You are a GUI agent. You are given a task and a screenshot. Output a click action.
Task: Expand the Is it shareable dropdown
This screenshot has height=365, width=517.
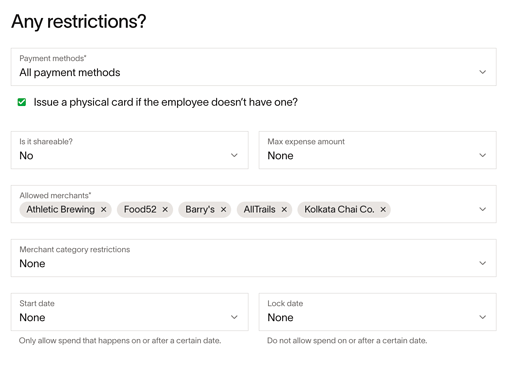click(130, 150)
